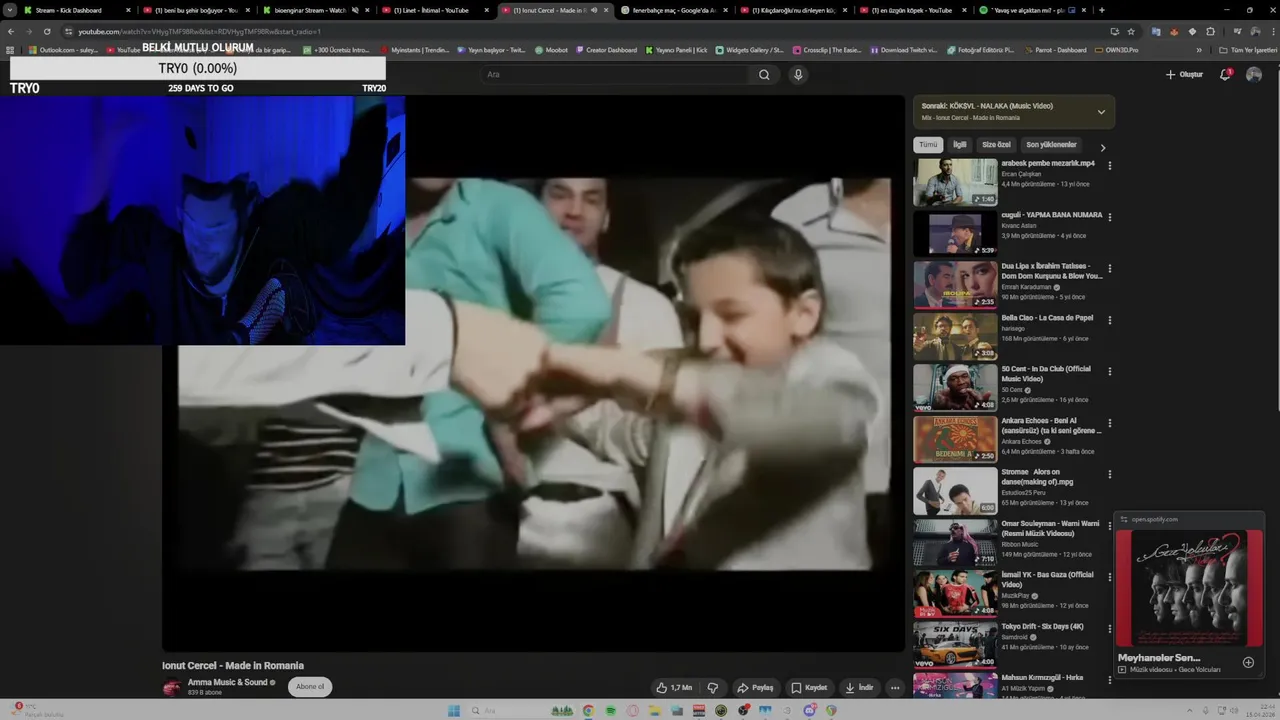1280x720 pixels.
Task: Open a new browser tab with plus
Action: [1102, 10]
